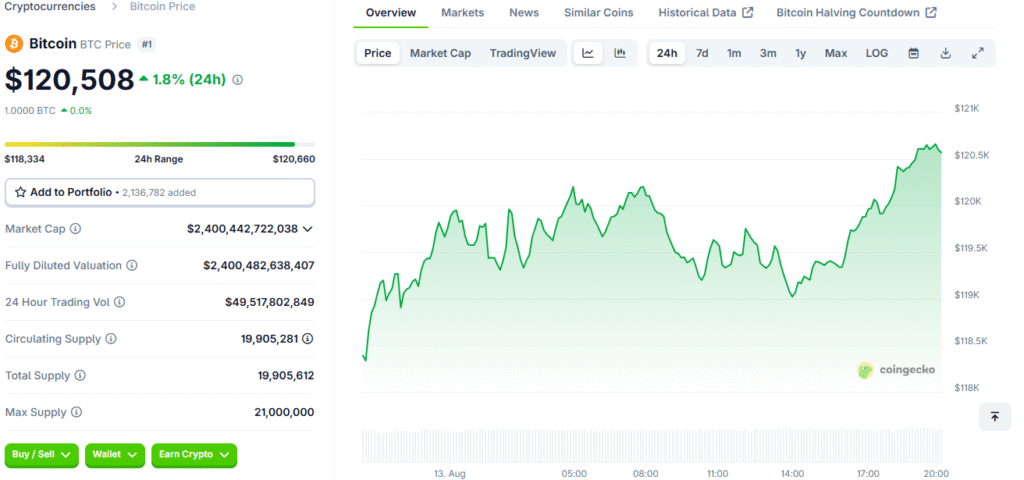
Task: Select the 24h time range
Action: [667, 53]
